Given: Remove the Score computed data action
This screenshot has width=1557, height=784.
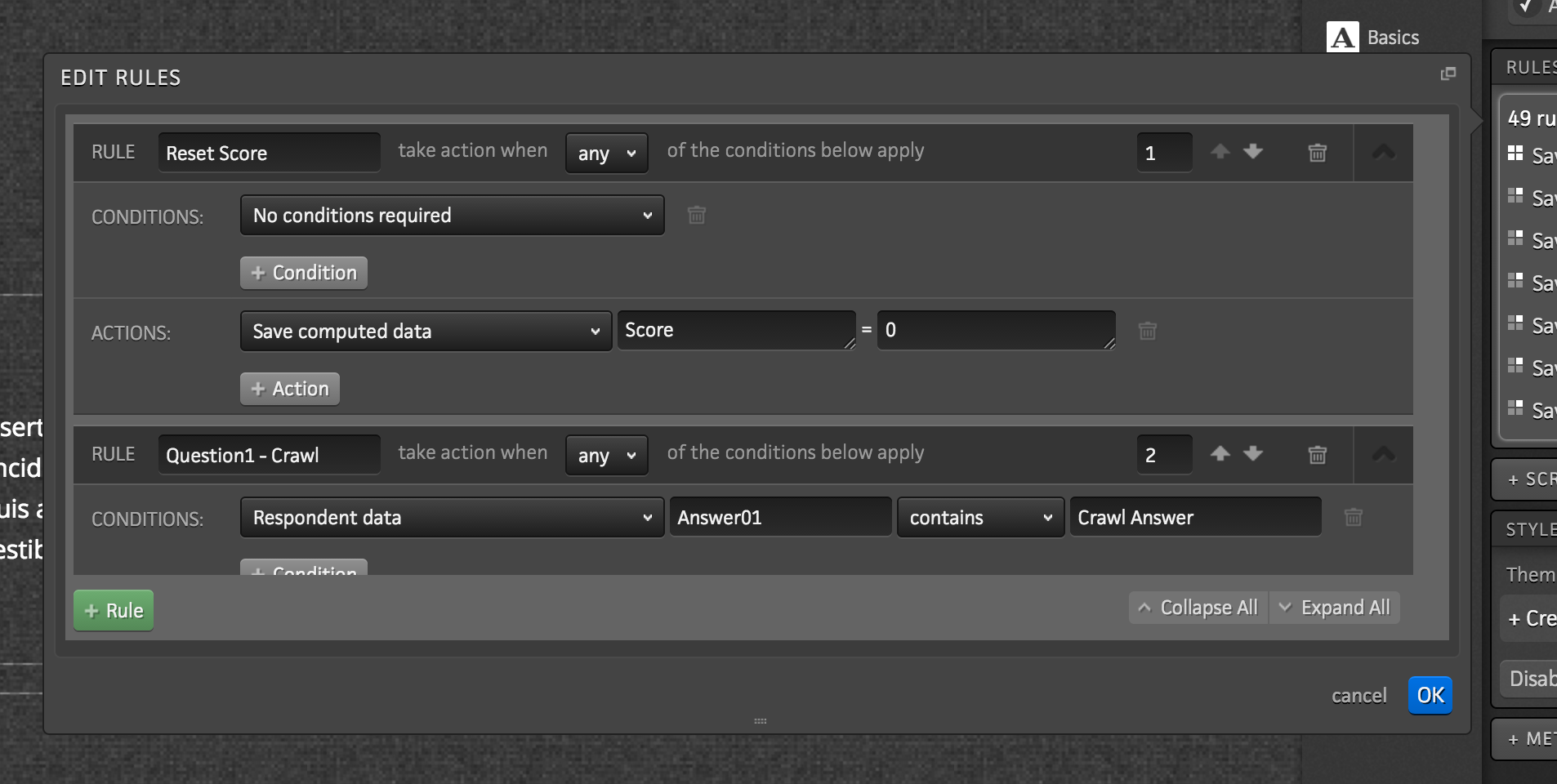Looking at the screenshot, I should 1147,331.
